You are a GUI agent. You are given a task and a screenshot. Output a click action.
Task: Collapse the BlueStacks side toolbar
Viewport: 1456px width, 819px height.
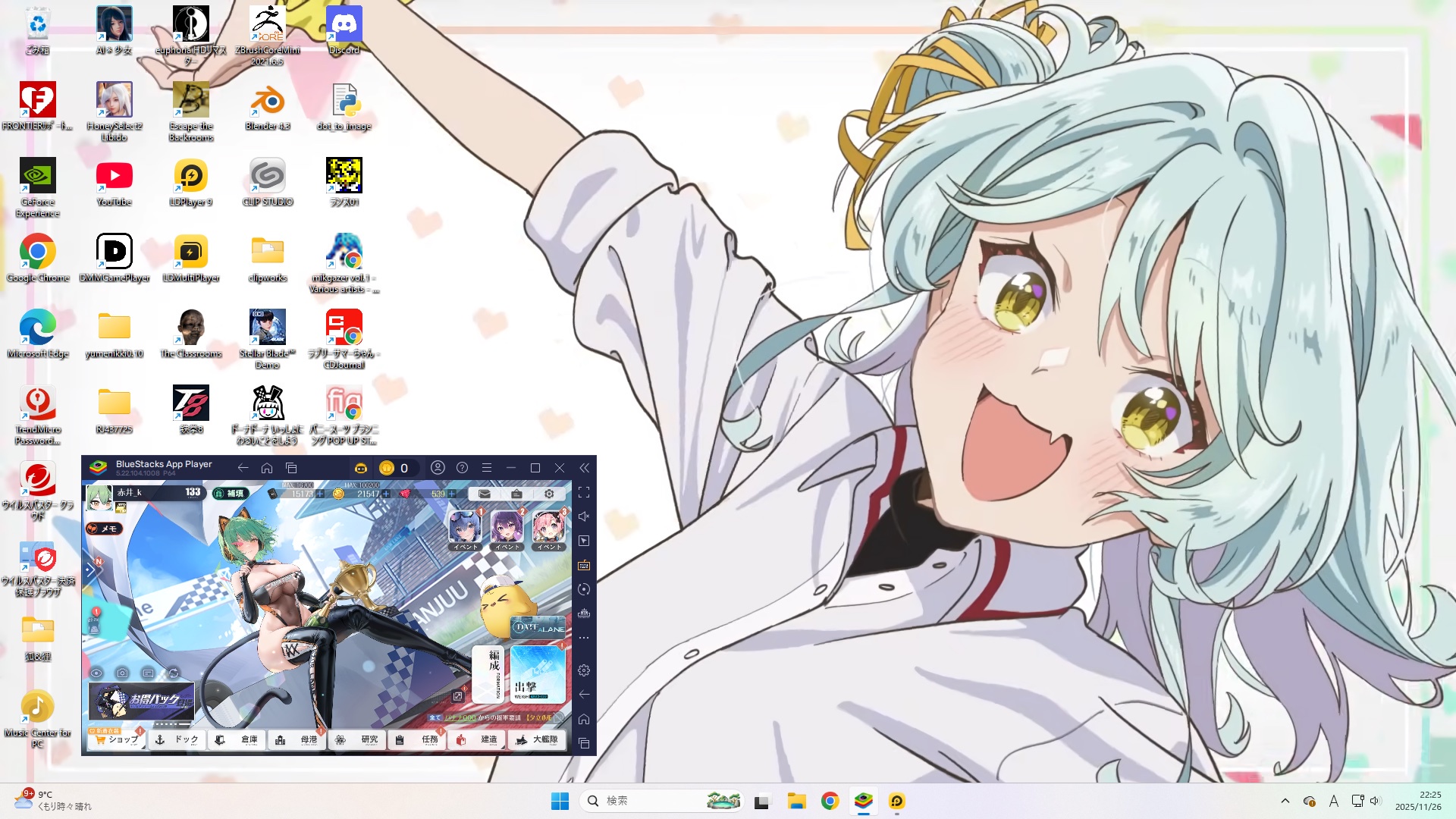coord(584,468)
